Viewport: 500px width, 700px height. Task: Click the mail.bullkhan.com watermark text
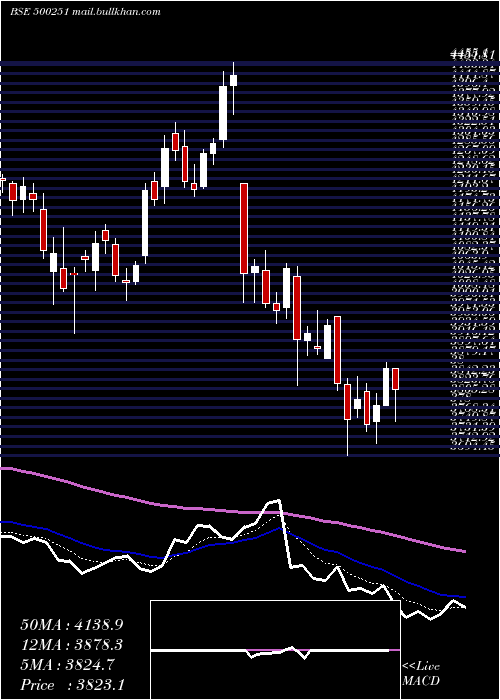[x=116, y=12]
